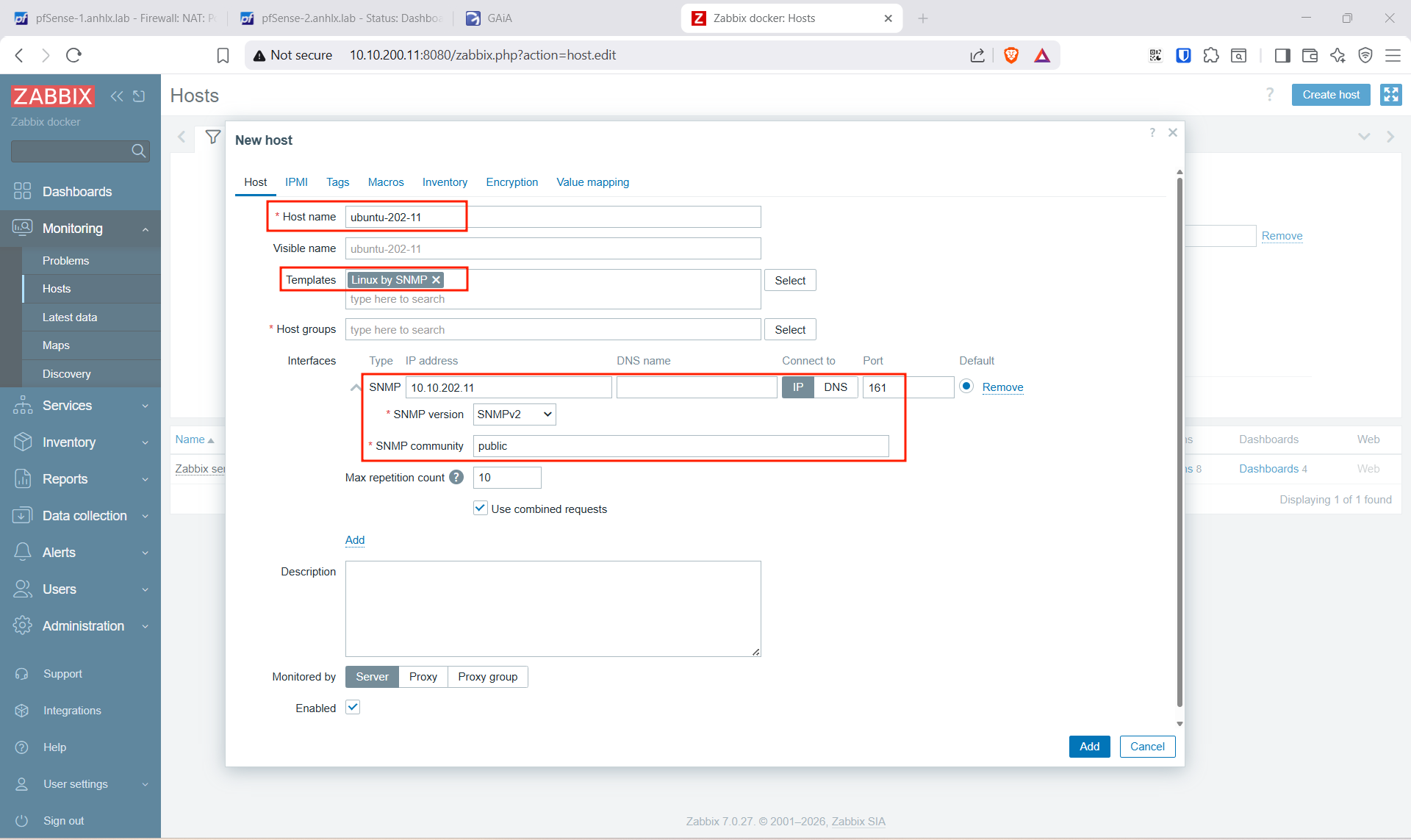Switch to the Tags tab

click(338, 182)
